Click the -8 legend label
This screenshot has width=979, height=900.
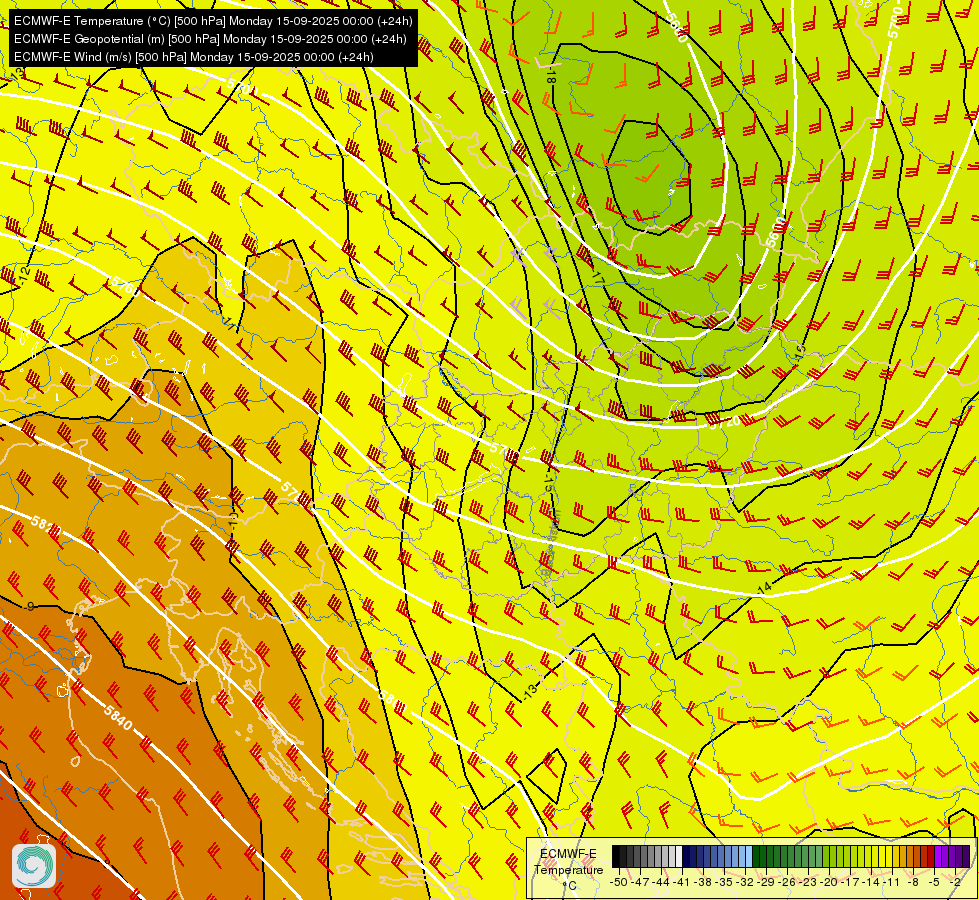(x=913, y=882)
